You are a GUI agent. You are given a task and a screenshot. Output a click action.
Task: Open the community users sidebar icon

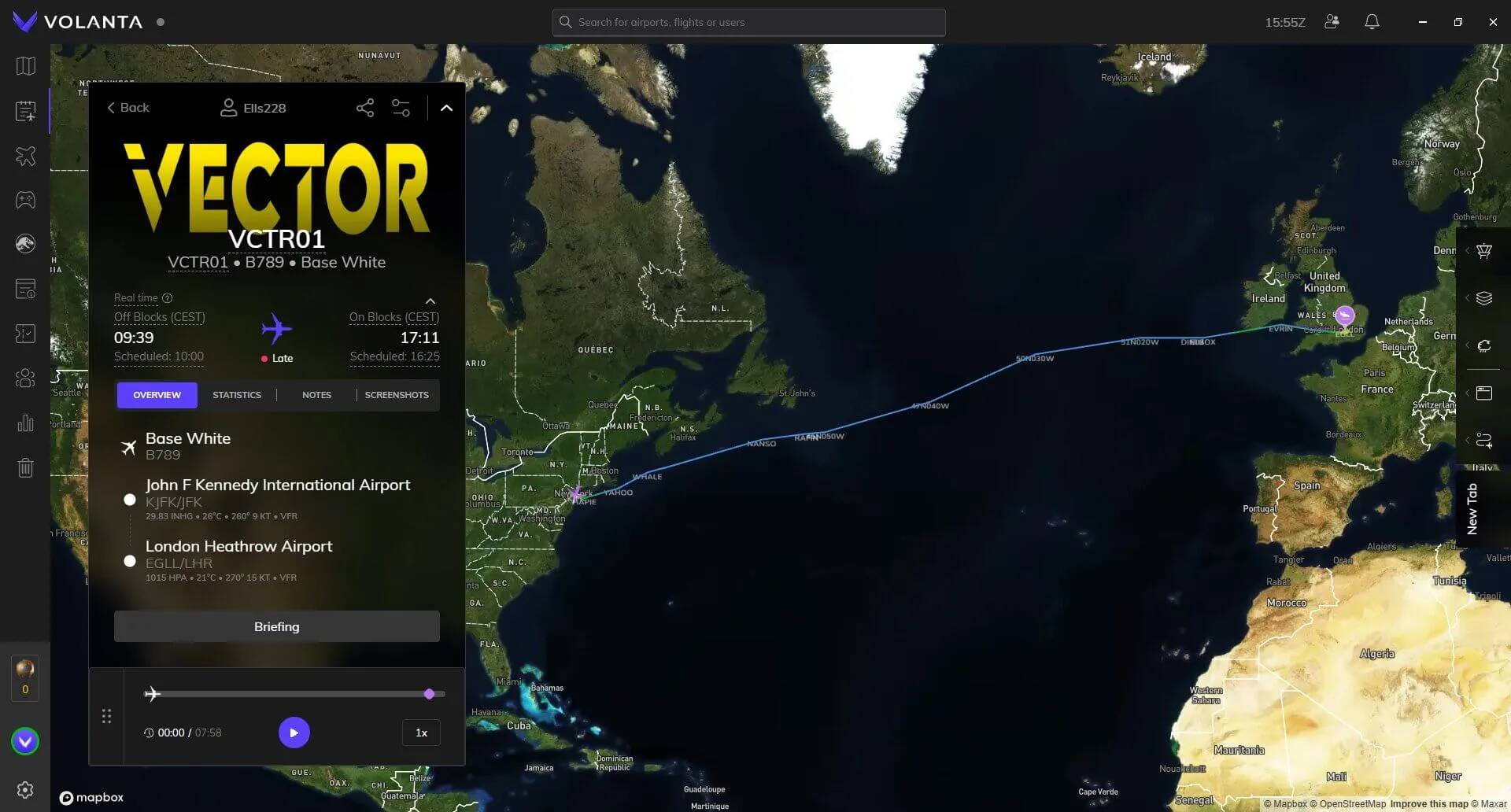click(25, 378)
